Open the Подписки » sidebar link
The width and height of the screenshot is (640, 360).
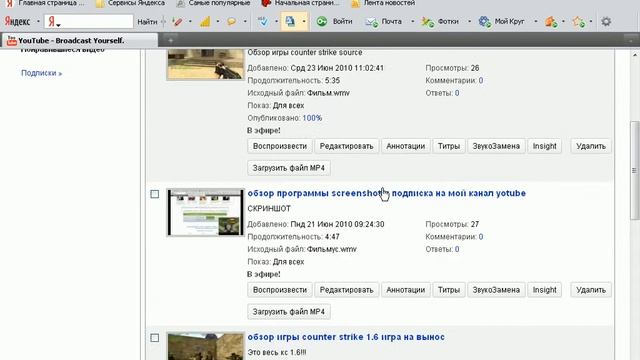[x=41, y=73]
